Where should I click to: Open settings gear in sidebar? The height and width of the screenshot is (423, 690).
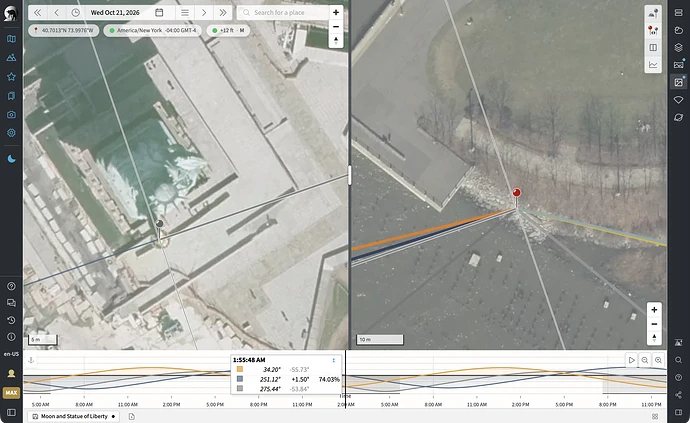click(11, 132)
